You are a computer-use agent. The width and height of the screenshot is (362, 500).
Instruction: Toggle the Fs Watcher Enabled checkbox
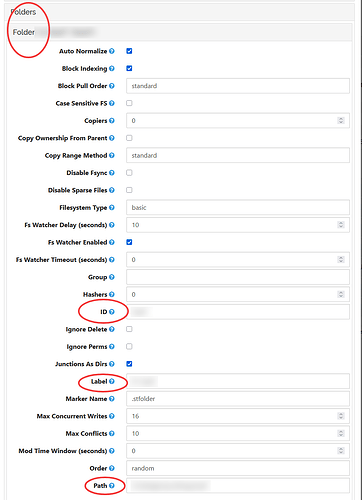click(x=129, y=242)
